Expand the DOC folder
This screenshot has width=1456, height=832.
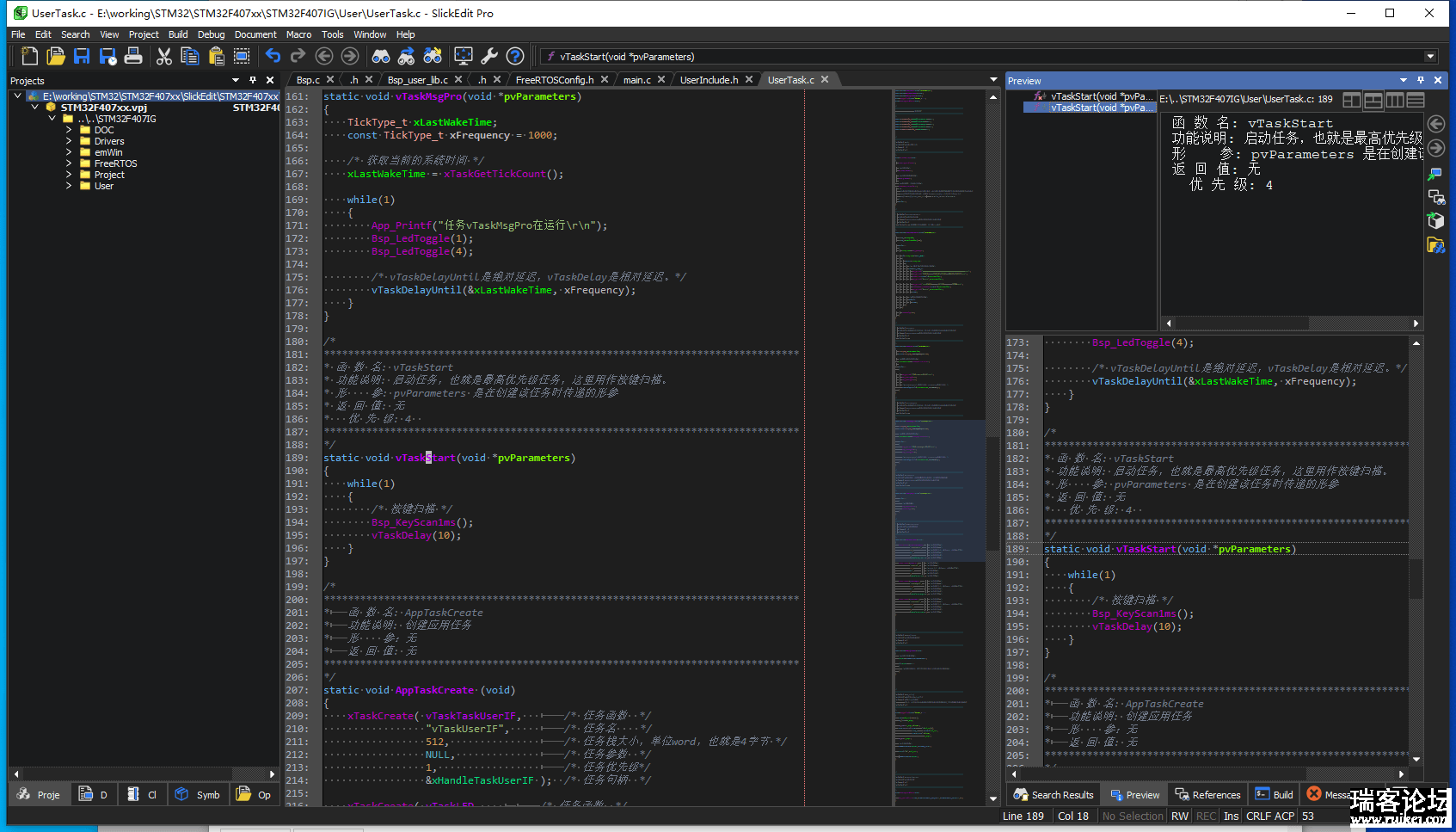click(69, 130)
